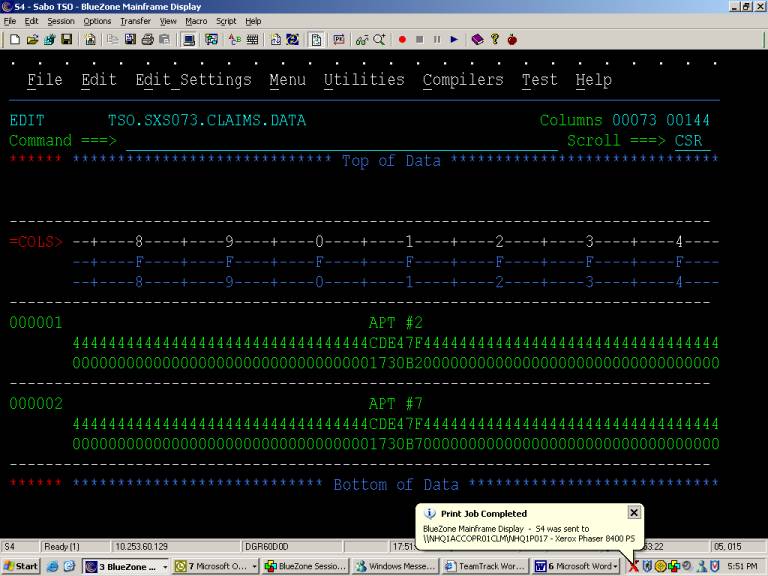This screenshot has width=768, height=576.
Task: Select ISPF Compilers action bar item
Action: [x=463, y=80]
